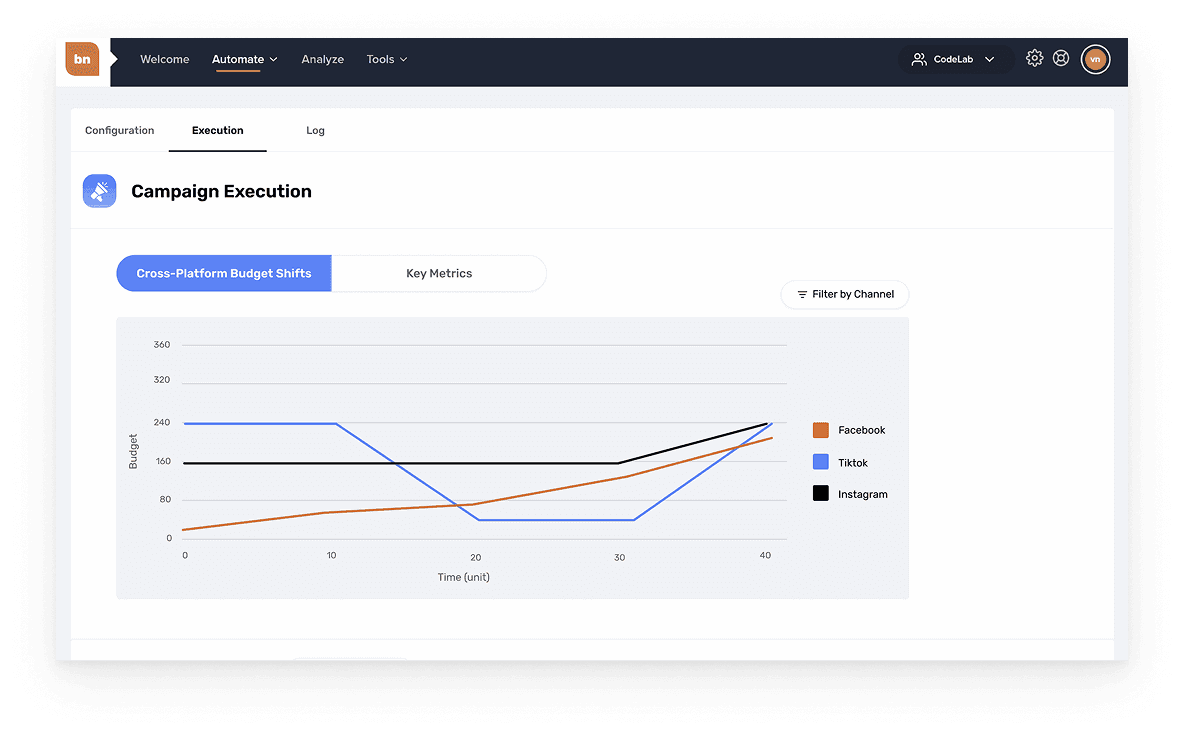The width and height of the screenshot is (1184, 735).
Task: Click the Tiktok blue legend swatch
Action: pyautogui.click(x=821, y=462)
